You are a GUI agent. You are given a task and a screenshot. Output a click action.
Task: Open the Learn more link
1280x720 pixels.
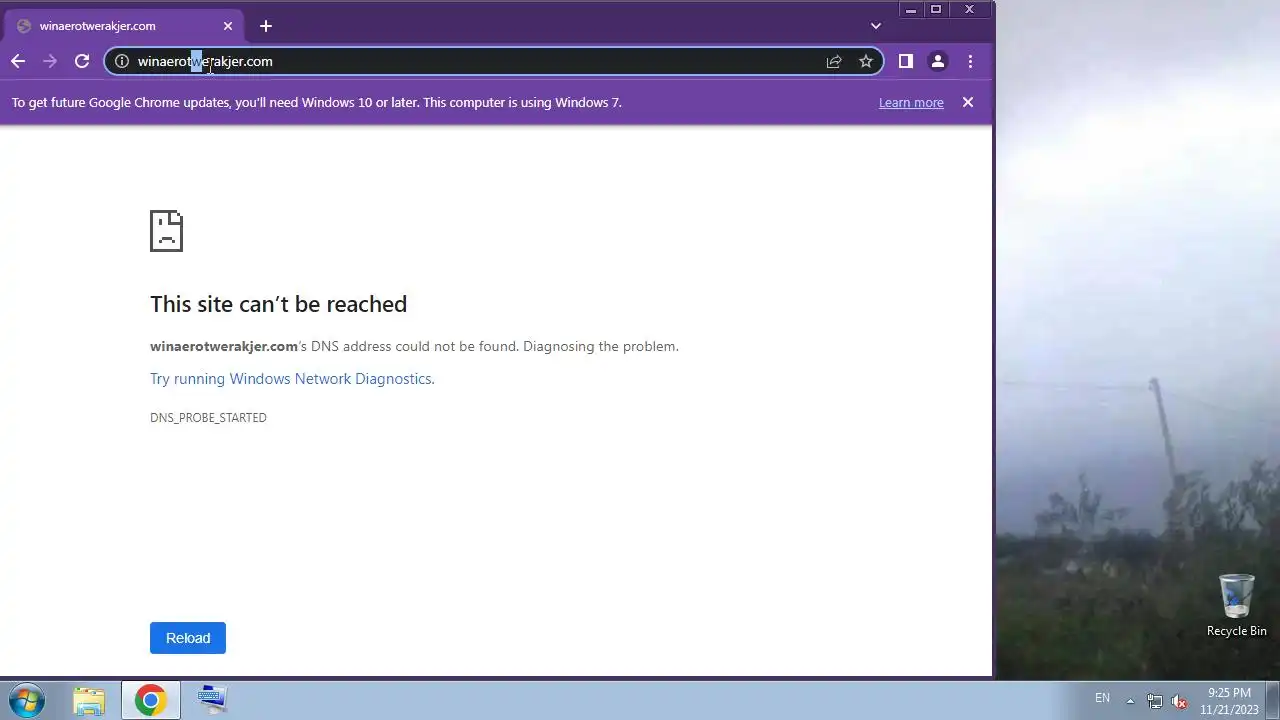coord(911,102)
